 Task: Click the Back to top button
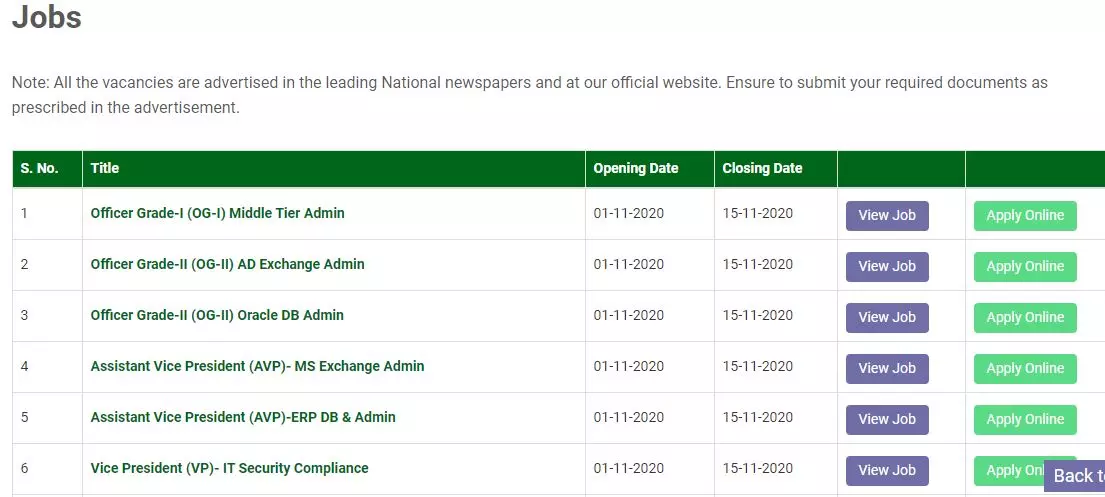click(x=1075, y=476)
